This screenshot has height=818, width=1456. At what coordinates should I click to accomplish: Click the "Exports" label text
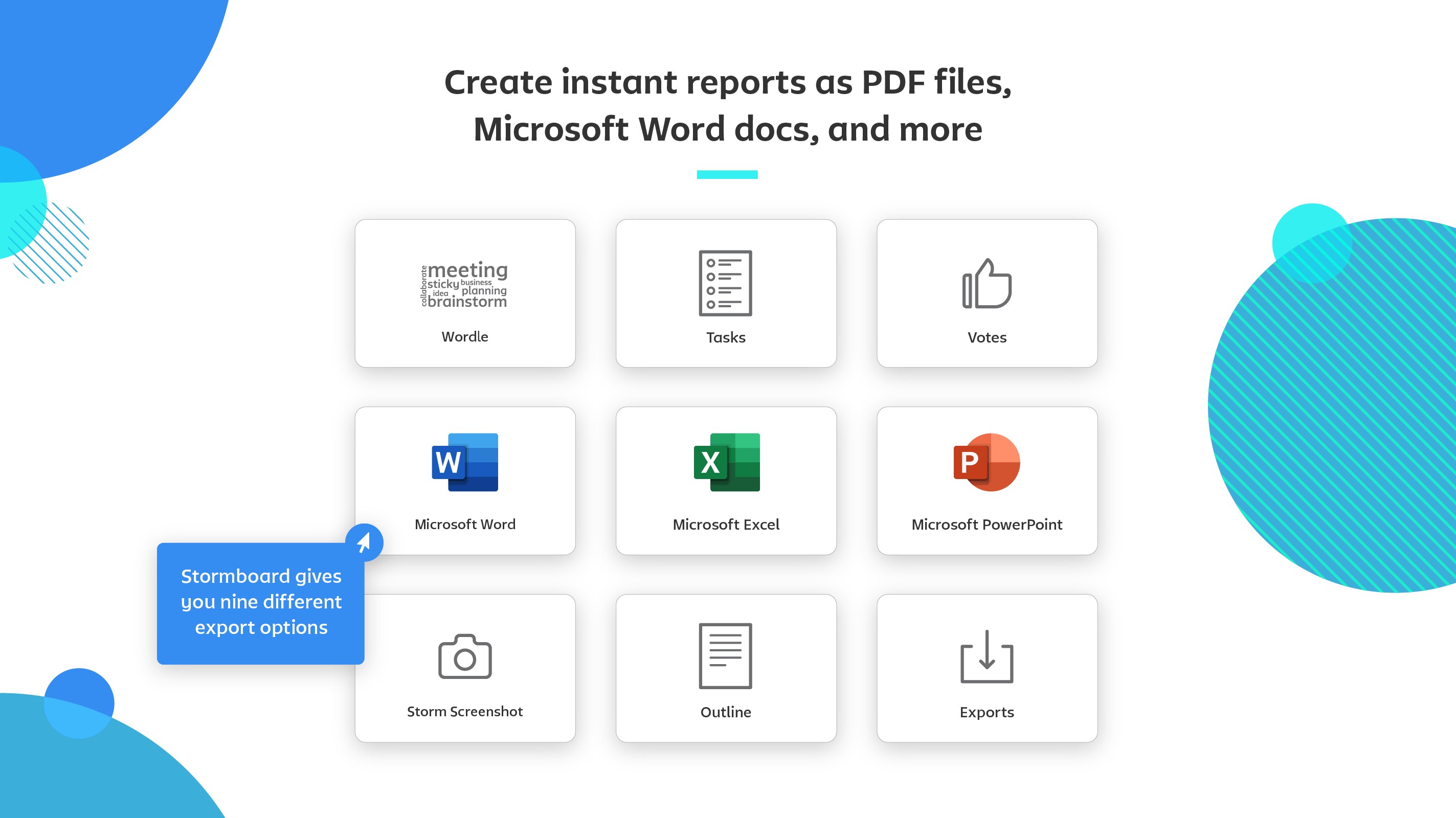click(x=987, y=712)
